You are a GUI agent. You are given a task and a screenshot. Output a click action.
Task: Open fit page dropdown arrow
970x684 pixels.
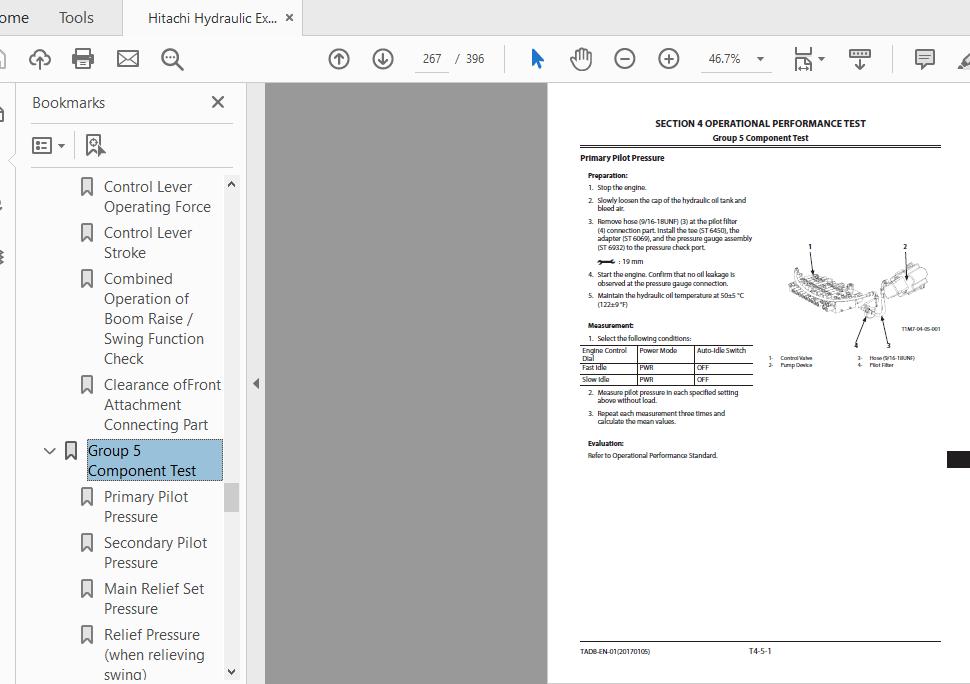(x=822, y=59)
